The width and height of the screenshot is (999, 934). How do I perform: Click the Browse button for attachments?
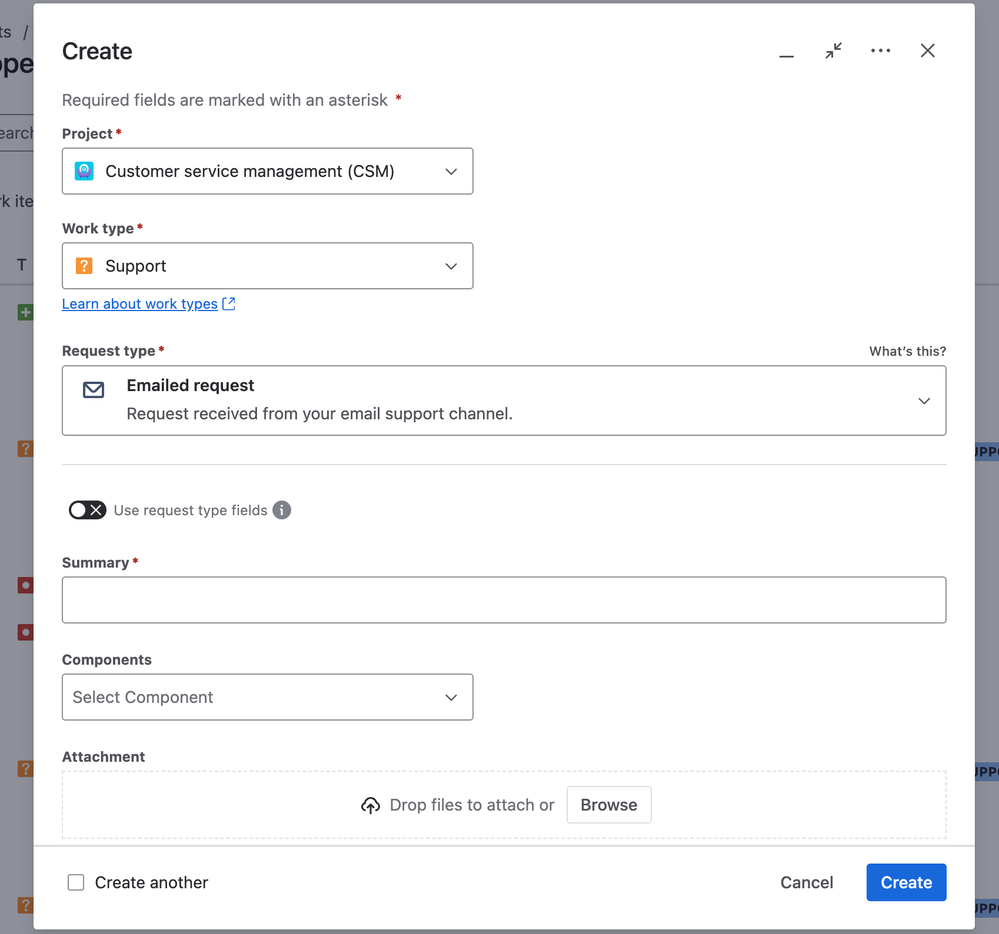tap(608, 805)
